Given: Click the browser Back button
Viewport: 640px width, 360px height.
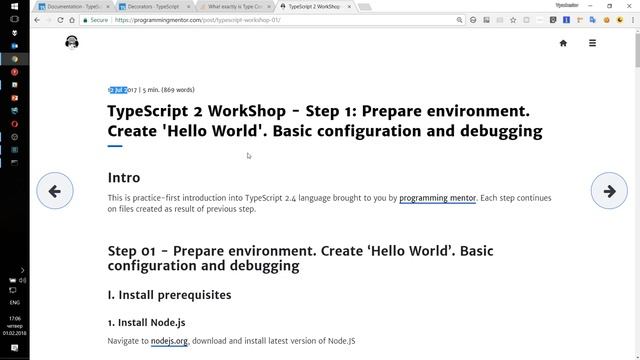Looking at the screenshot, I should click(x=37, y=20).
